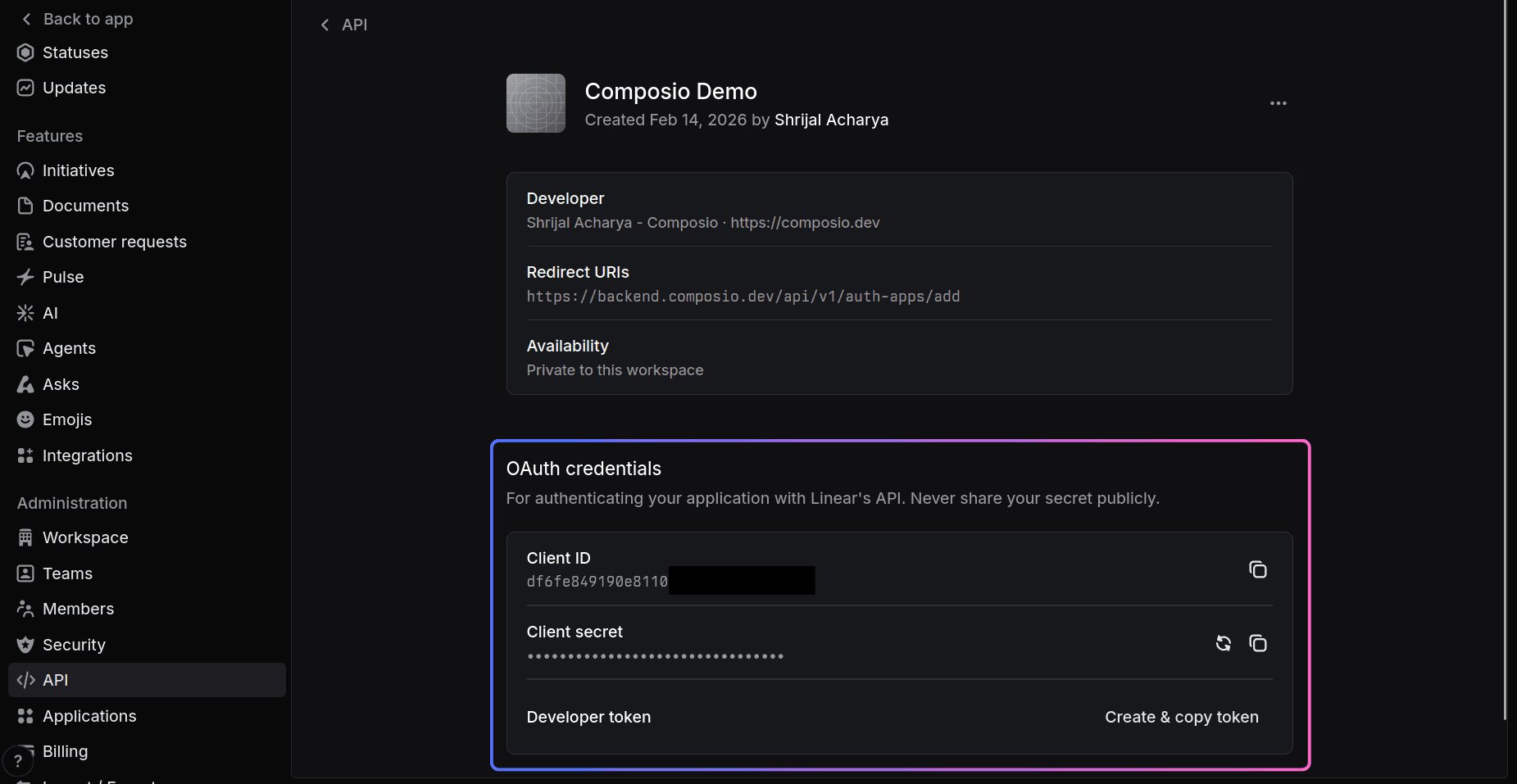Regenerate the Client secret

pos(1223,643)
